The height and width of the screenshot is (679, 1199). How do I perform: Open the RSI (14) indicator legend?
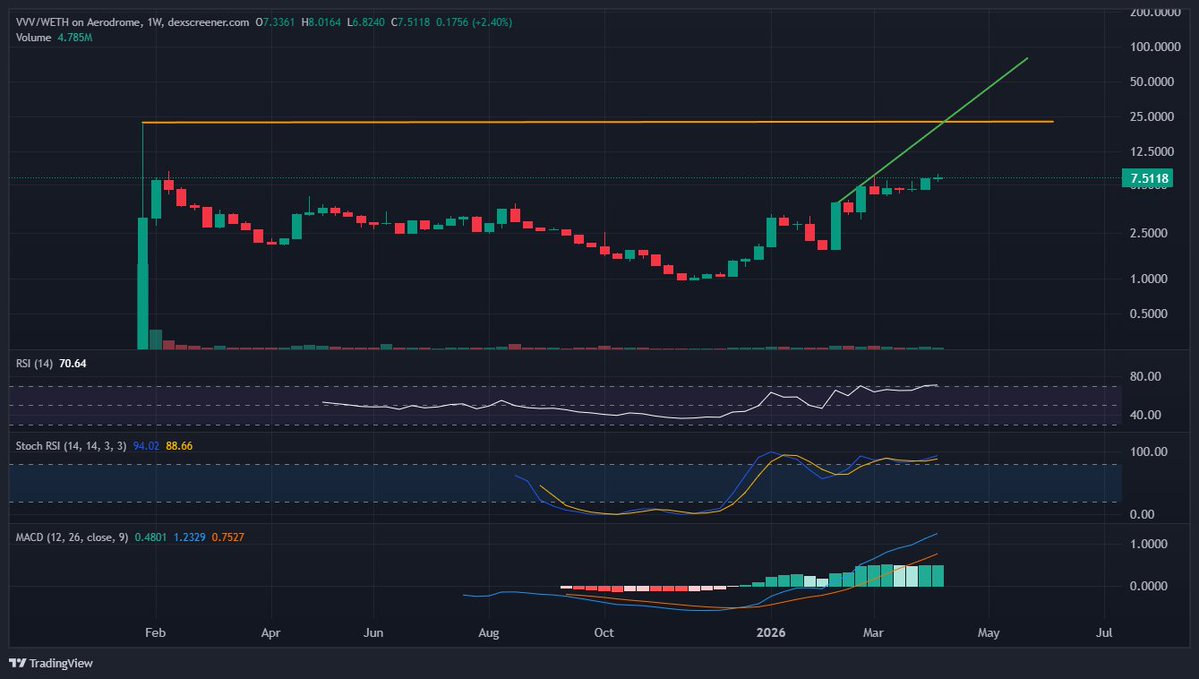point(35,363)
